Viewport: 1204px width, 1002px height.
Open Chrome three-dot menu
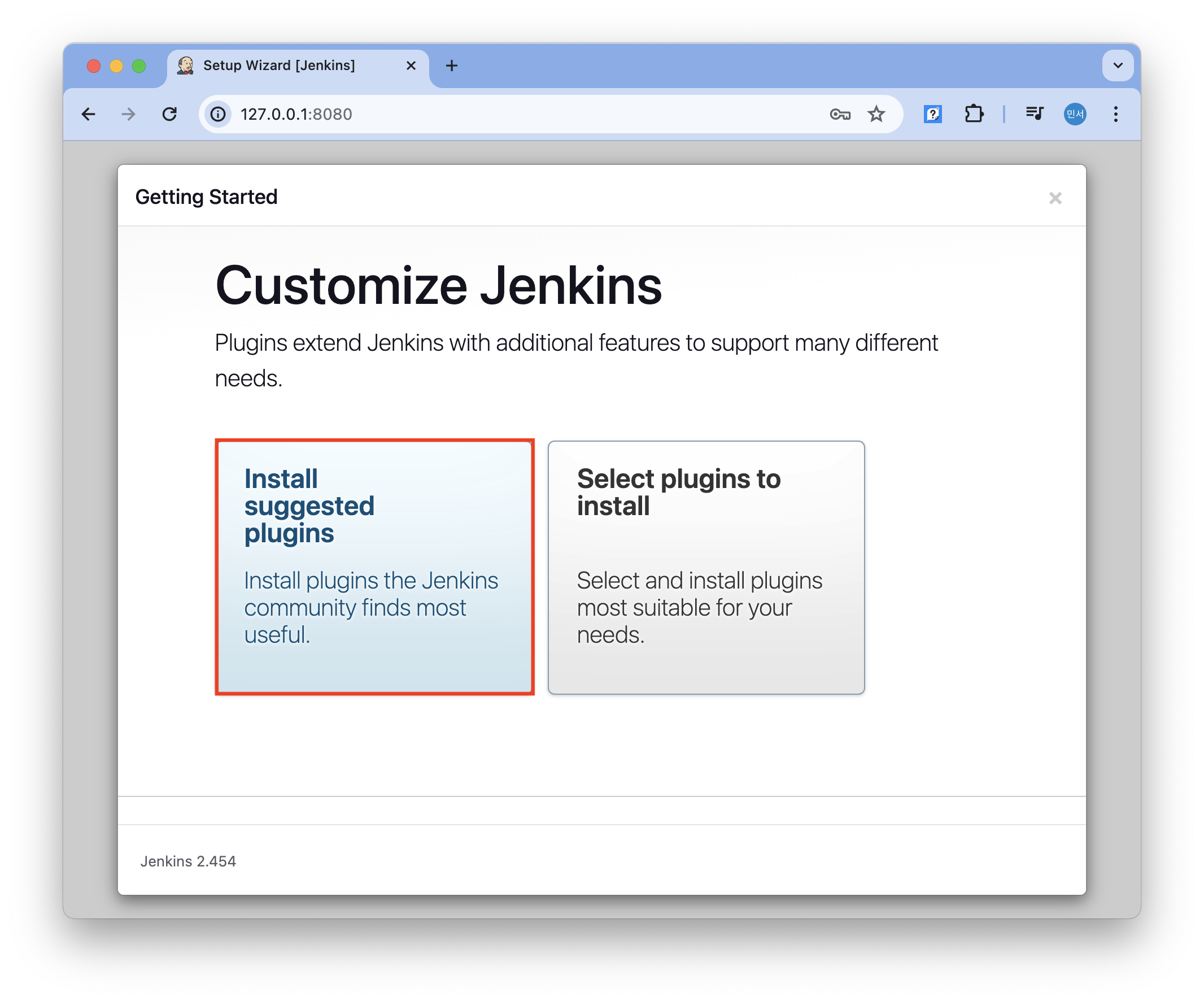[1115, 114]
